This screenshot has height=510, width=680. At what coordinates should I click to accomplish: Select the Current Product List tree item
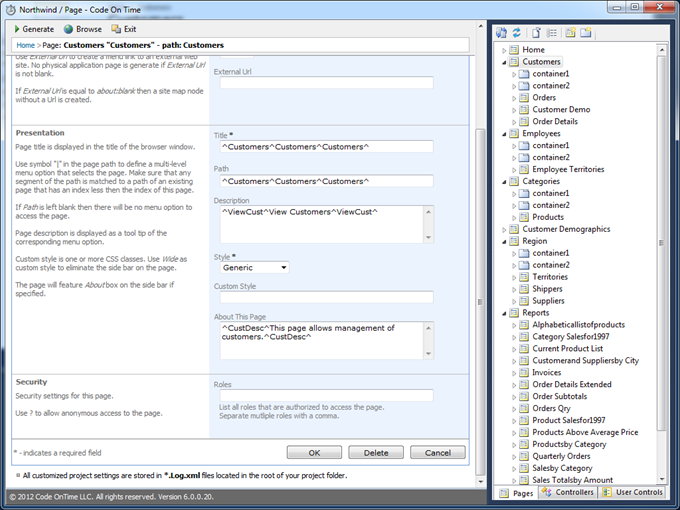(x=567, y=349)
